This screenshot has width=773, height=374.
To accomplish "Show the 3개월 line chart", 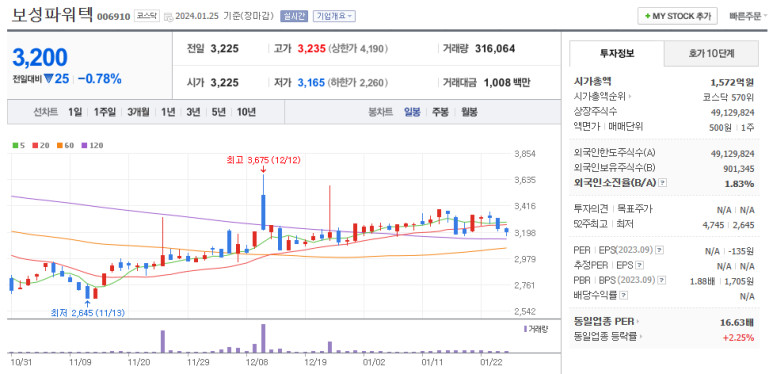I will click(x=138, y=112).
